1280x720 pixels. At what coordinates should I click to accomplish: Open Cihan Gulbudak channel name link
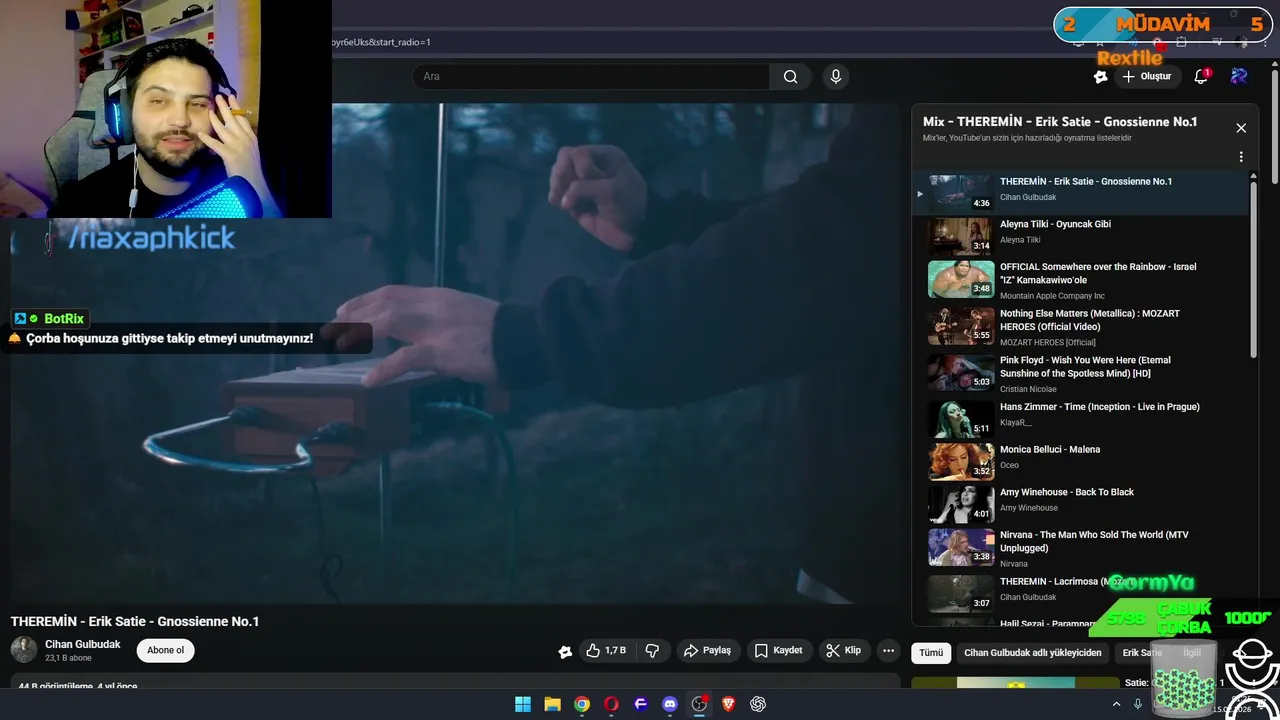pos(83,644)
